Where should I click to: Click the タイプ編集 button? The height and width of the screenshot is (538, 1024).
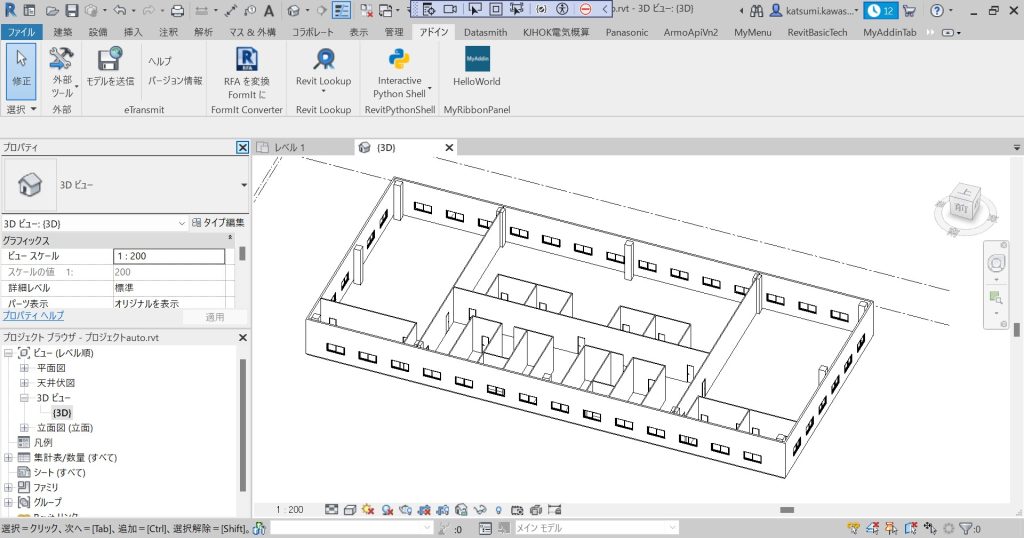(217, 223)
